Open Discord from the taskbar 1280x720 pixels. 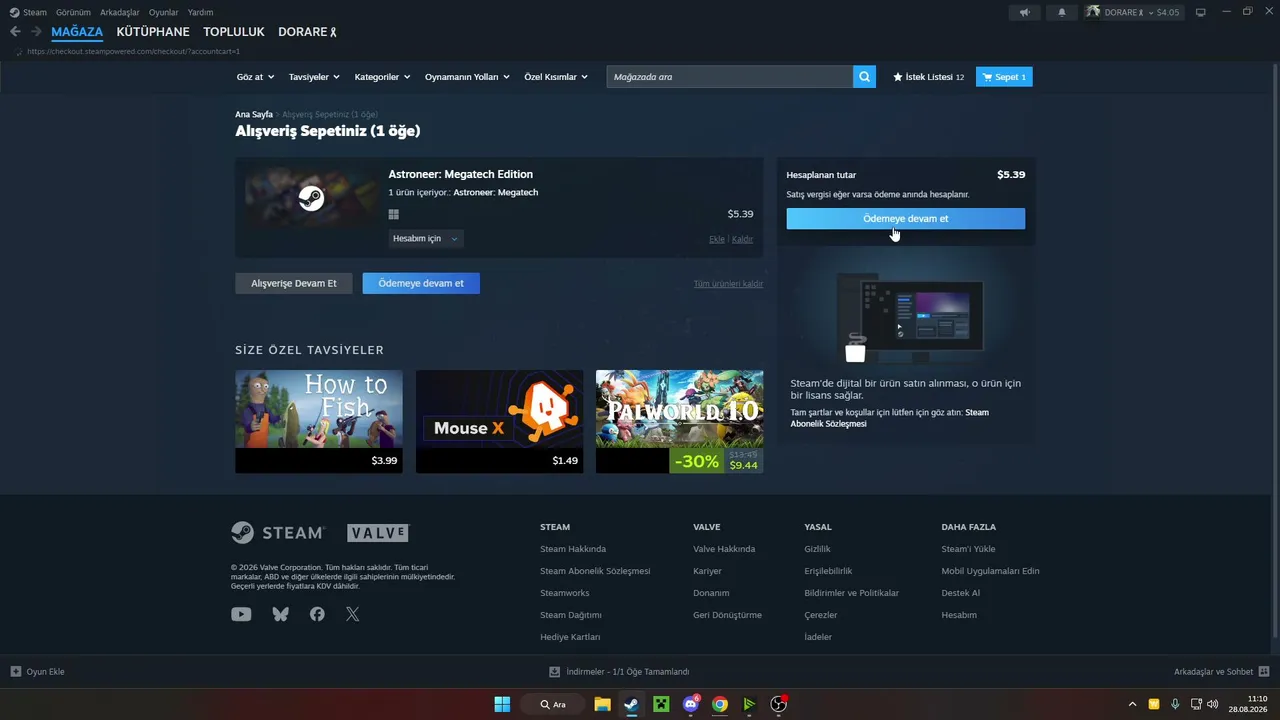click(690, 704)
